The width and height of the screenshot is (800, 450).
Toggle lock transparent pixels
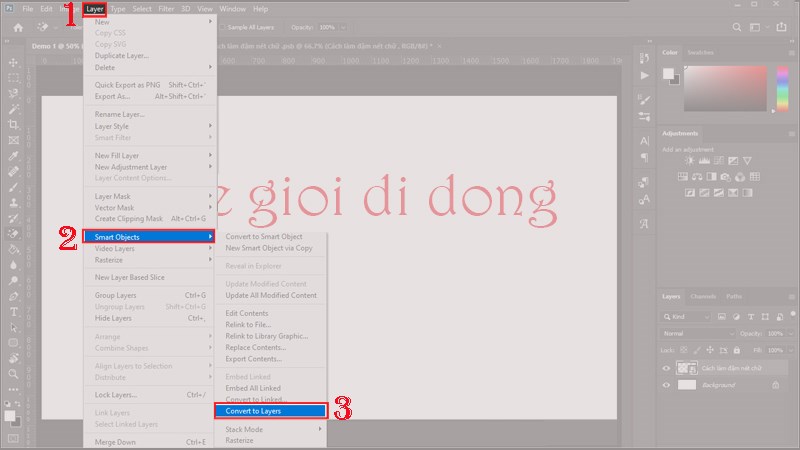coord(684,350)
